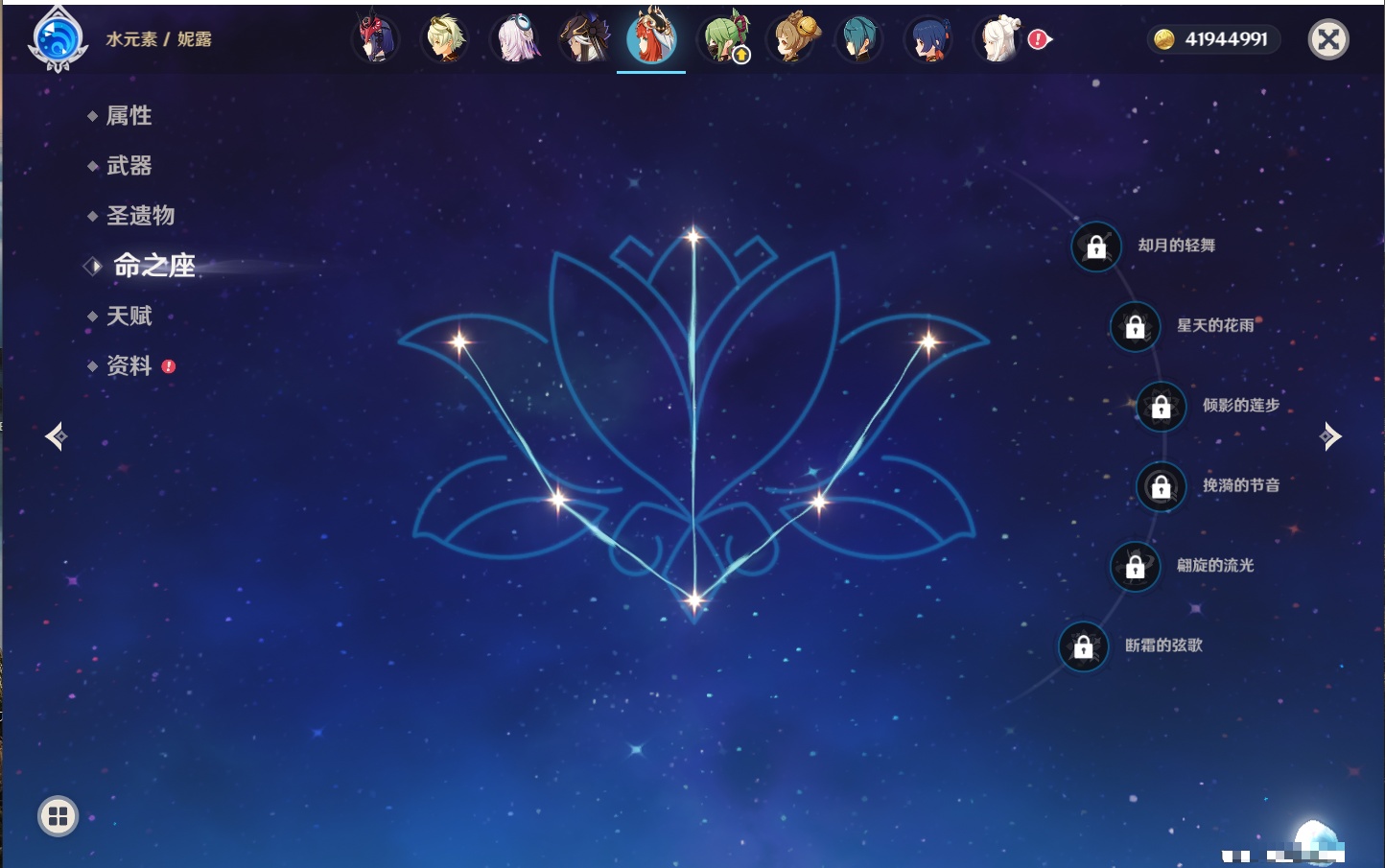Image resolution: width=1385 pixels, height=868 pixels.
Task: Click the 星天的花雨 constellation name
Action: click(1215, 325)
